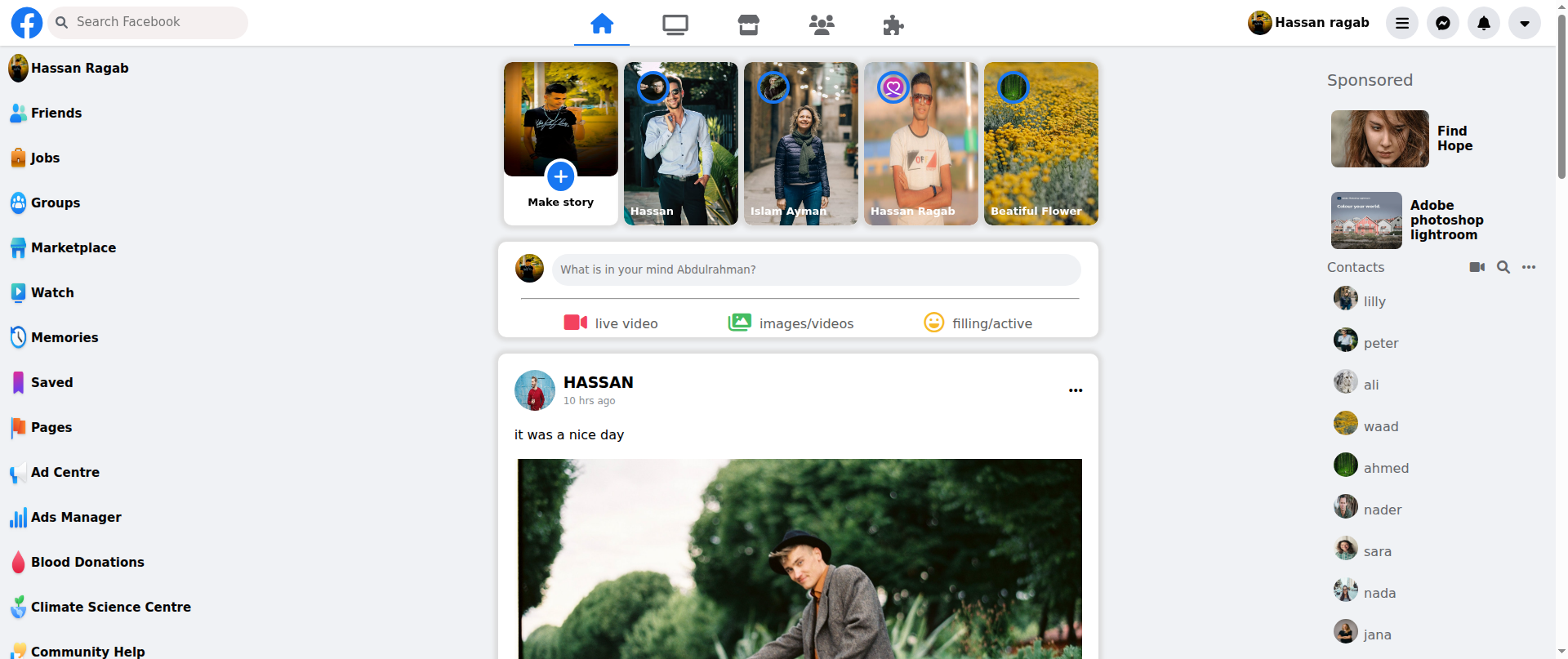Open chat with ahmed
Image resolution: width=1568 pixels, height=659 pixels.
point(1371,467)
